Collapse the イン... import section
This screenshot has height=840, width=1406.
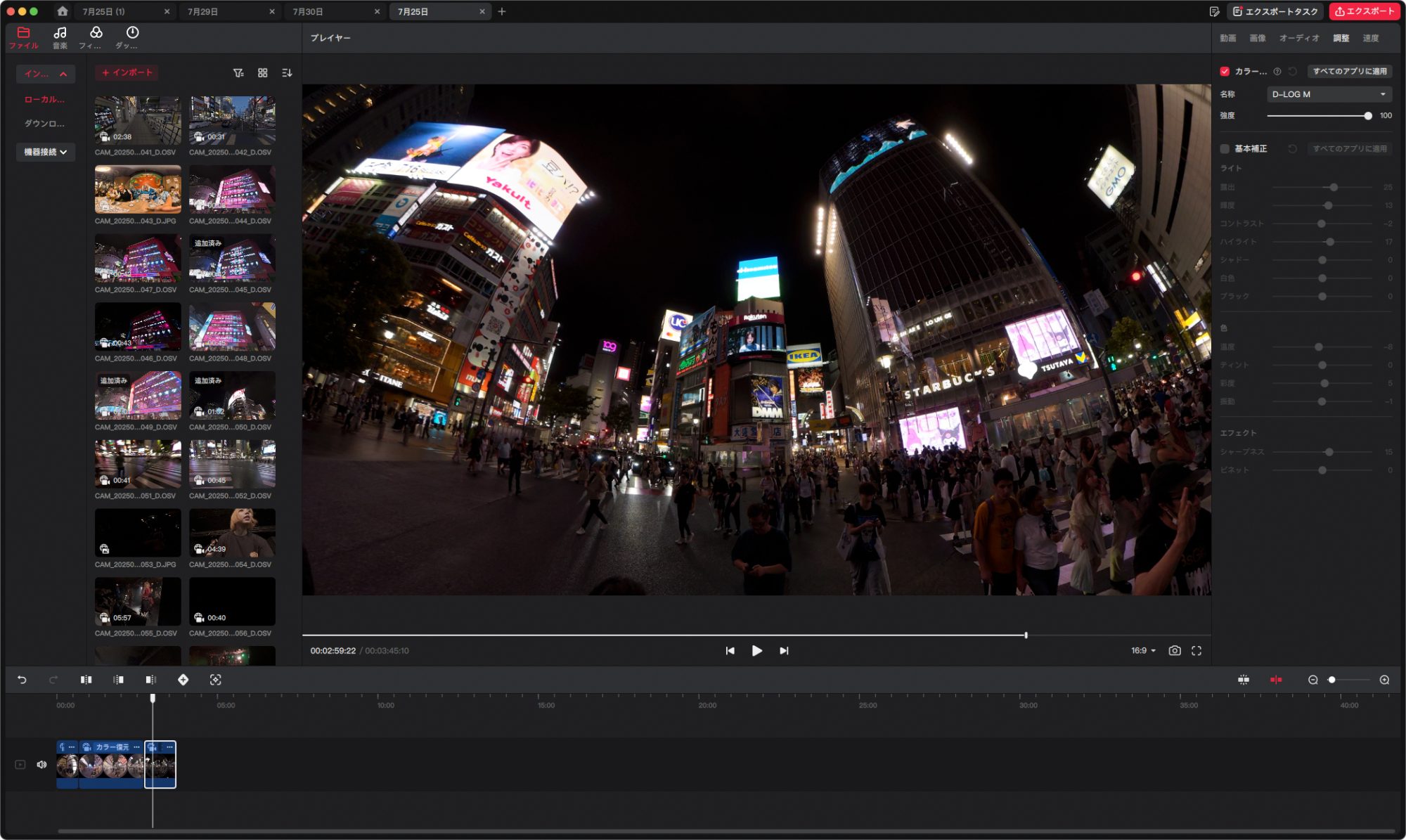pyautogui.click(x=46, y=73)
